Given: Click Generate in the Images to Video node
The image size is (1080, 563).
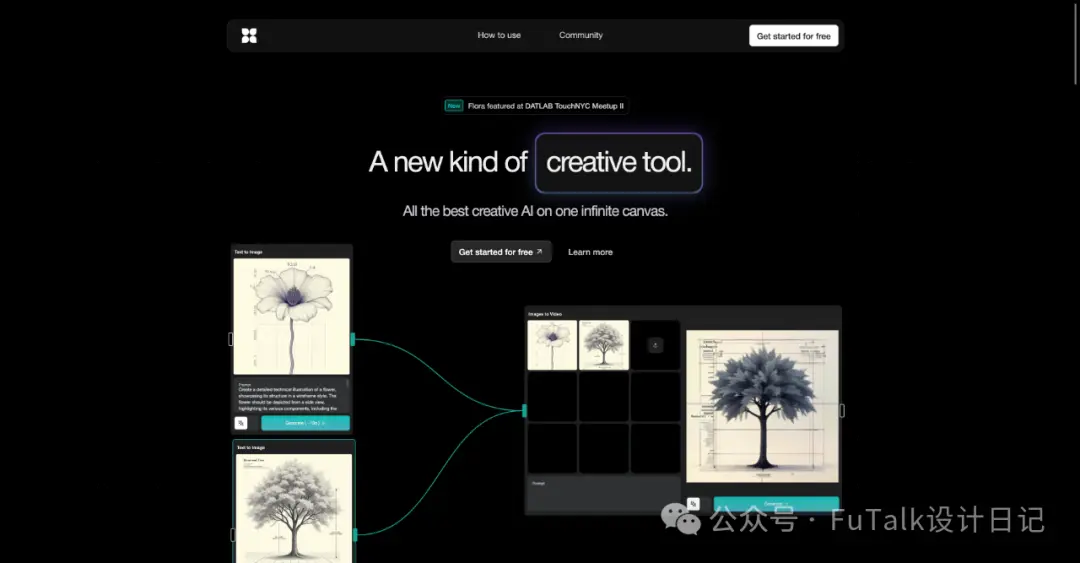Looking at the screenshot, I should pyautogui.click(x=776, y=504).
